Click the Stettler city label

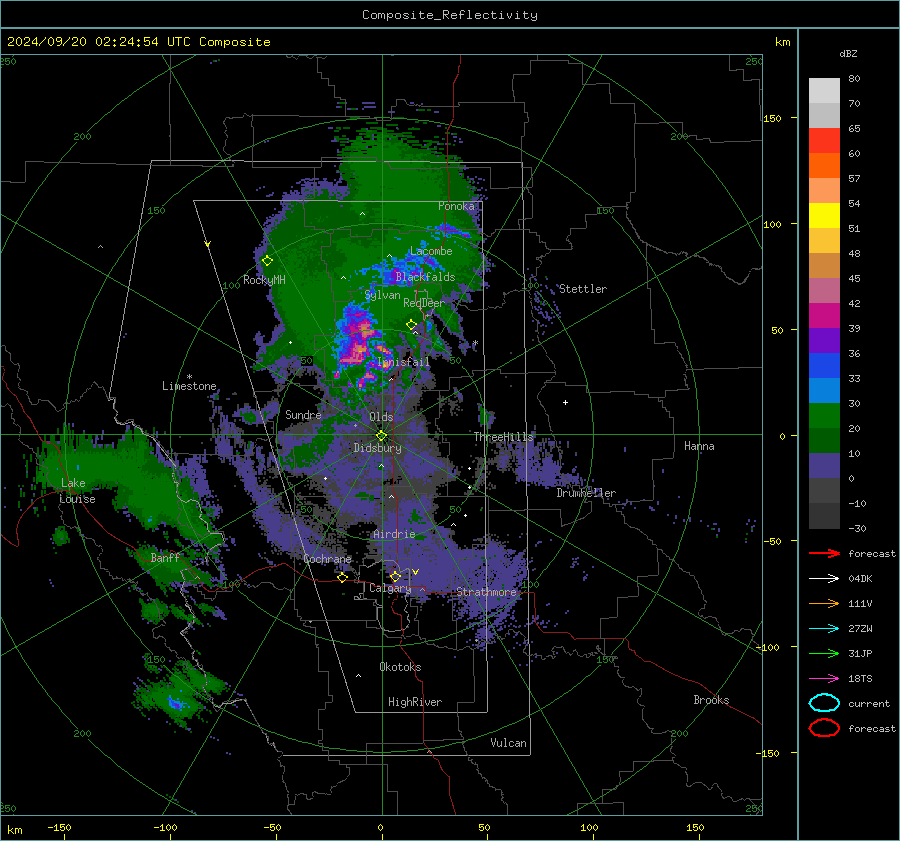click(583, 289)
